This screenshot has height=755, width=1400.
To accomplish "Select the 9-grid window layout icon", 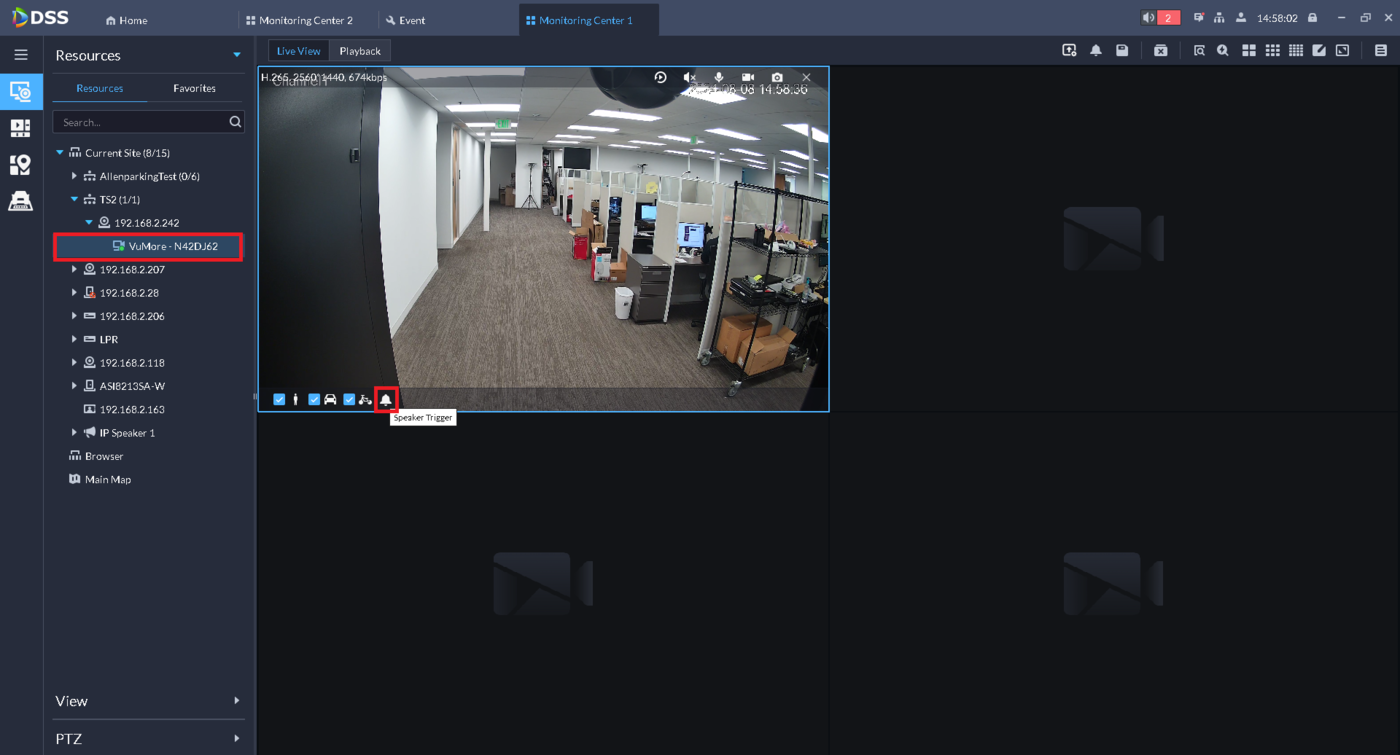I will 1273,50.
